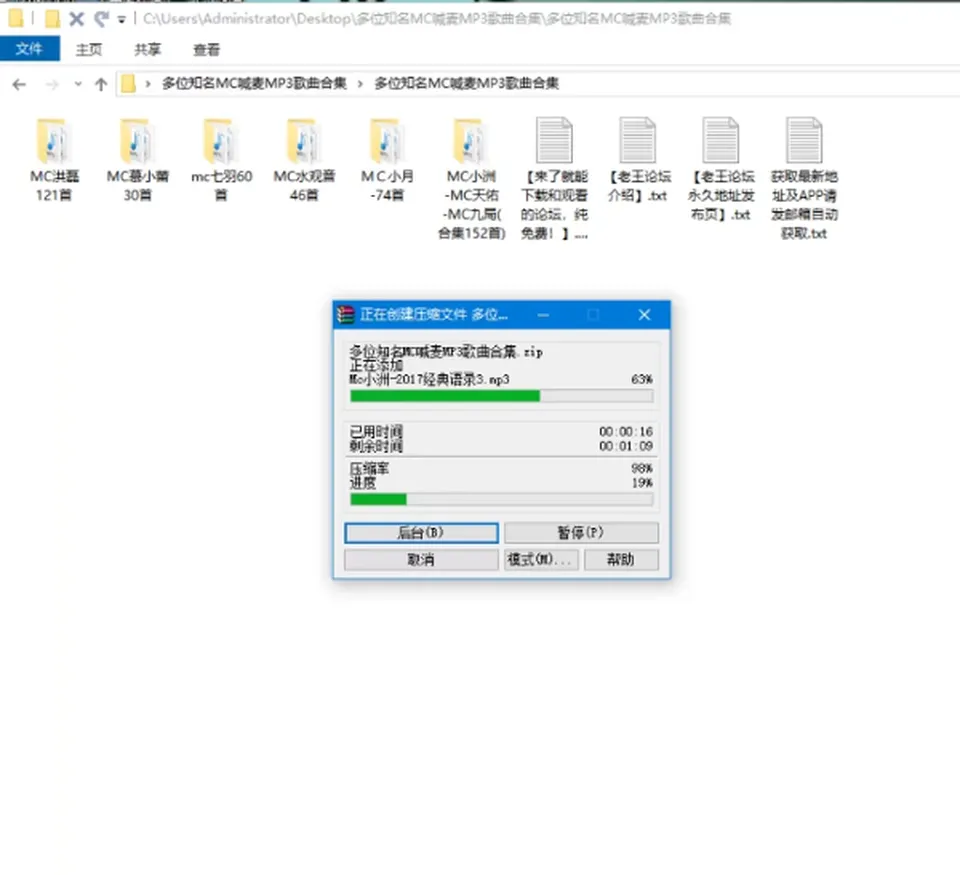Click the archive name 多位知名MC喊麦MP3歌曲合集.zip
This screenshot has height=875, width=960.
coord(446,351)
